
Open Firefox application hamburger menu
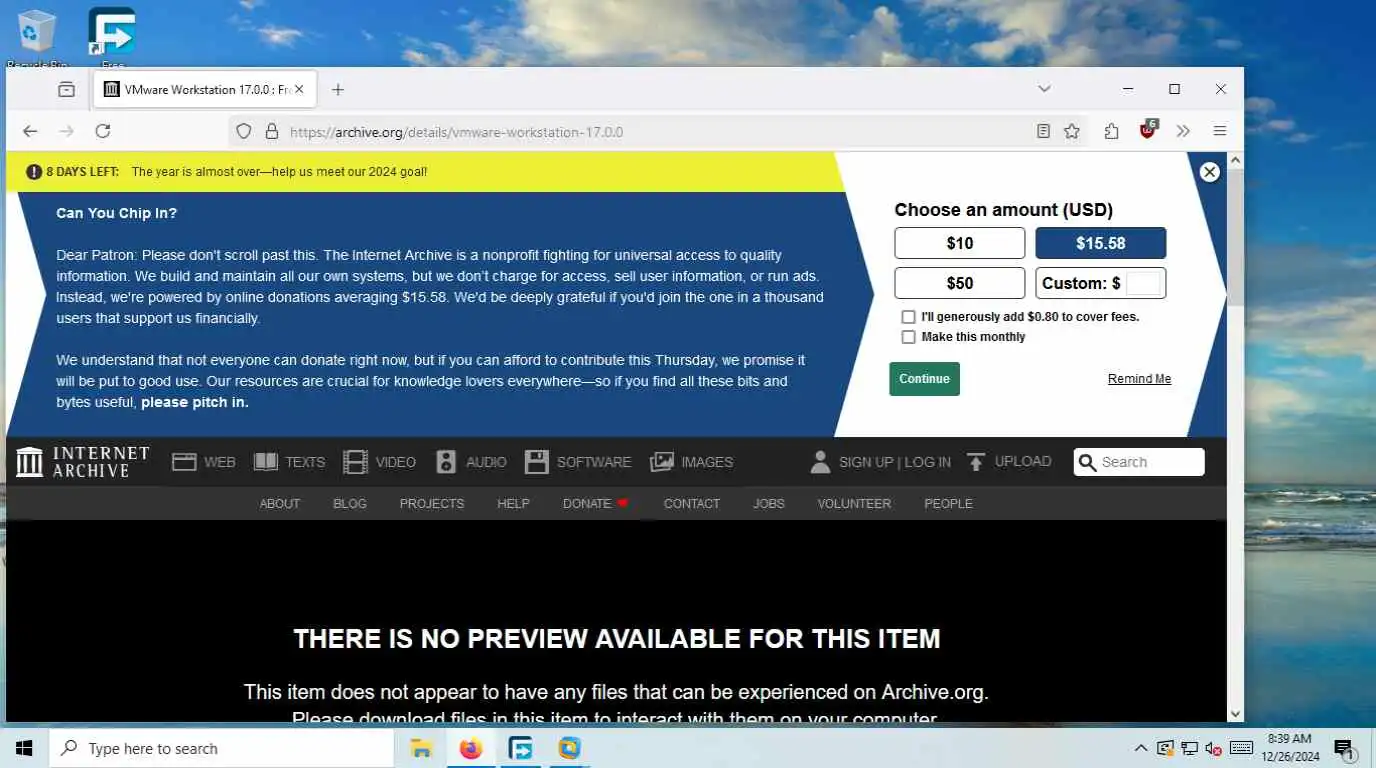coord(1219,131)
